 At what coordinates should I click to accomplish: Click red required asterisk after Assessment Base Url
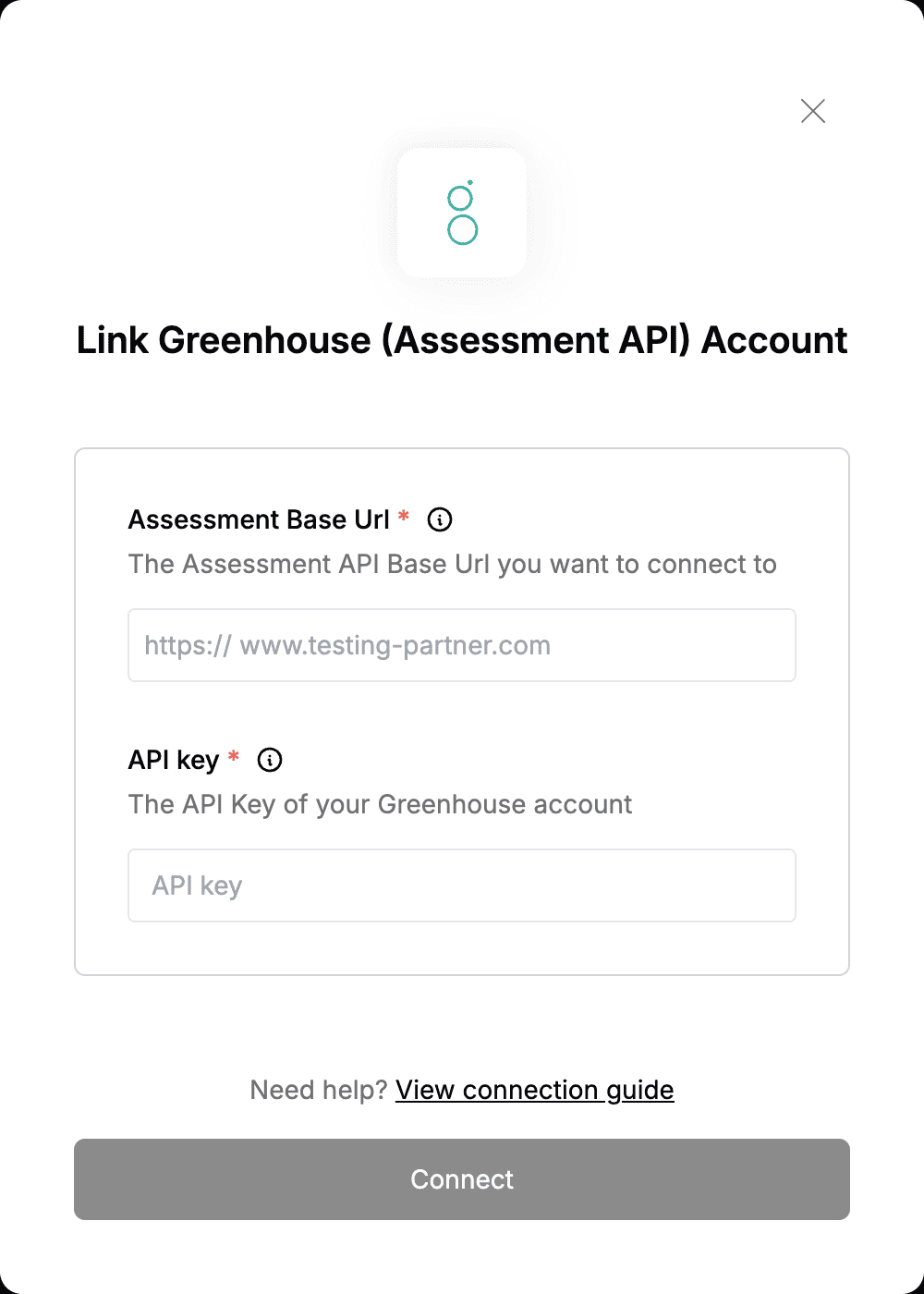click(404, 516)
